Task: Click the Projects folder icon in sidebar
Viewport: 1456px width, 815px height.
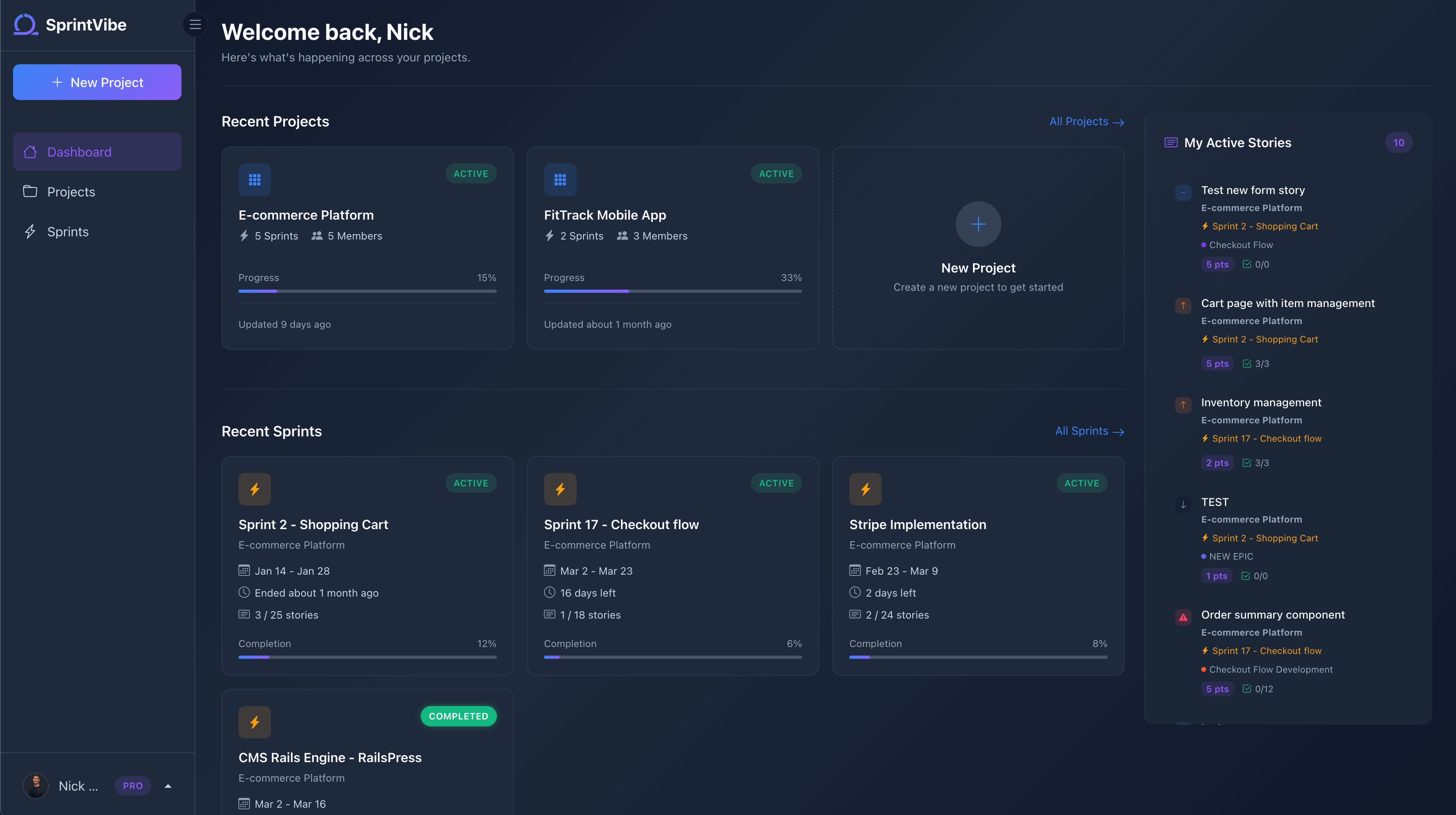Action: (x=31, y=192)
